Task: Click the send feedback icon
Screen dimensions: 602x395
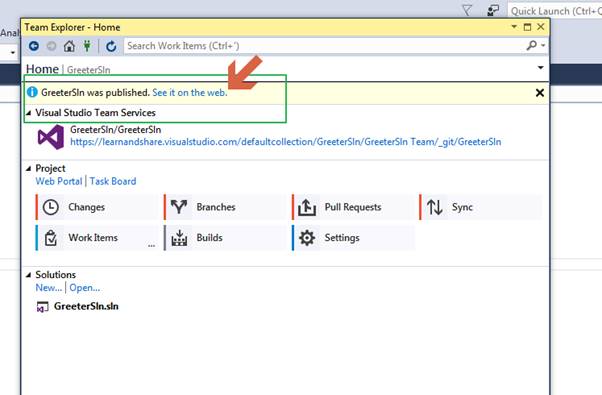Action: 493,10
